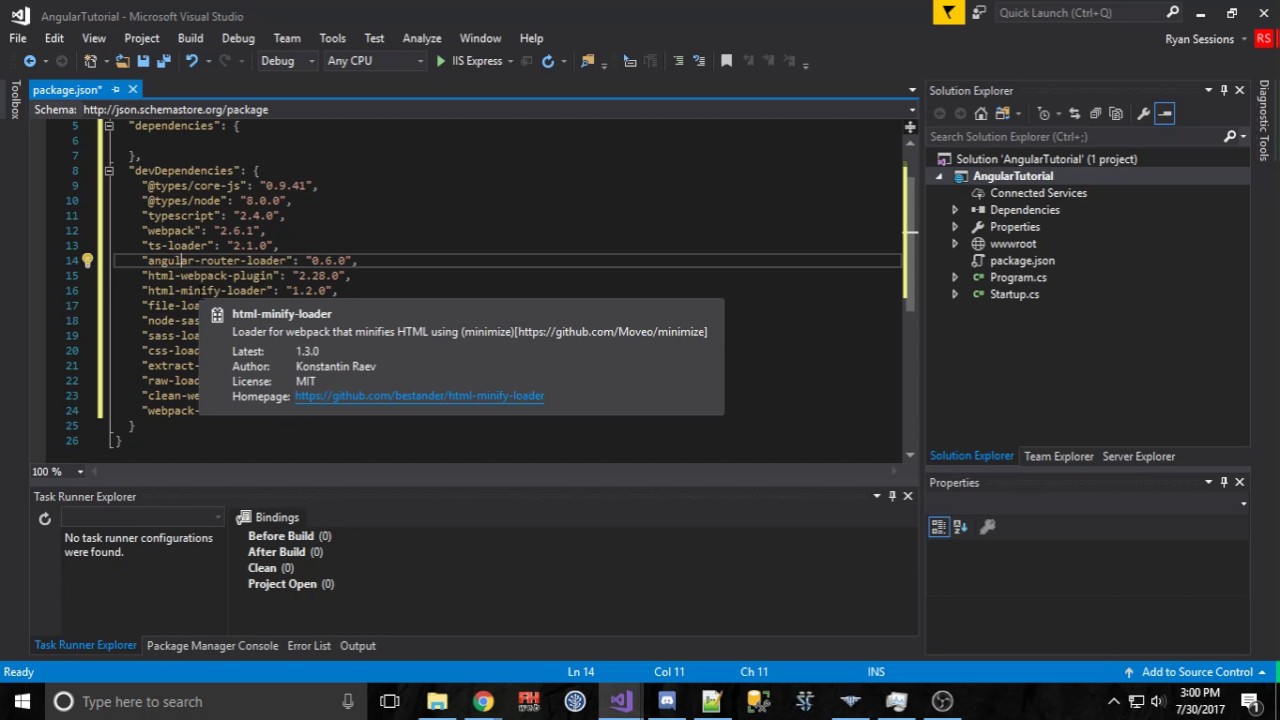Click the Undo toolbar arrow
This screenshot has height=720, width=1280.
pyautogui.click(x=191, y=61)
